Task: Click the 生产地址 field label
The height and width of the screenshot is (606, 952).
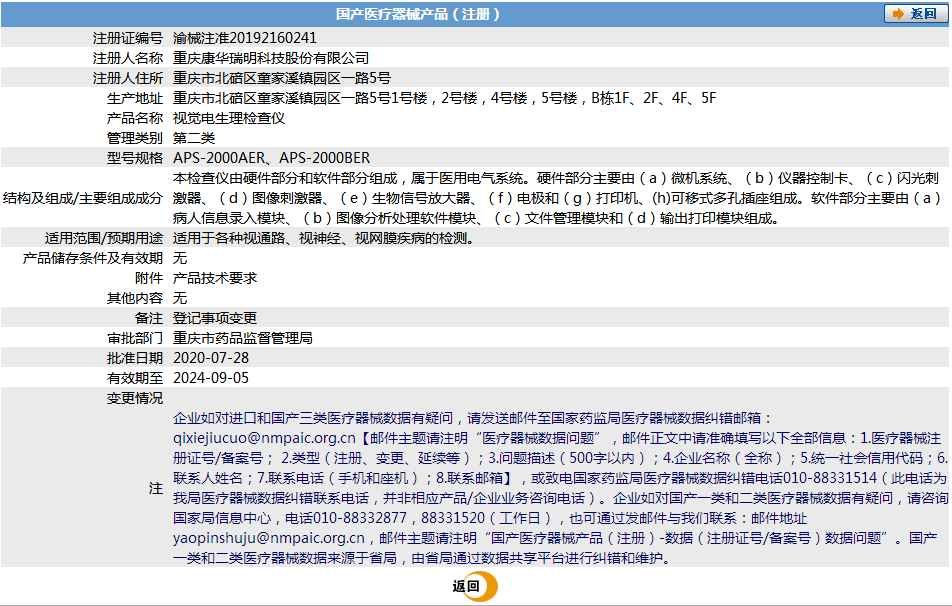Action: (x=135, y=98)
